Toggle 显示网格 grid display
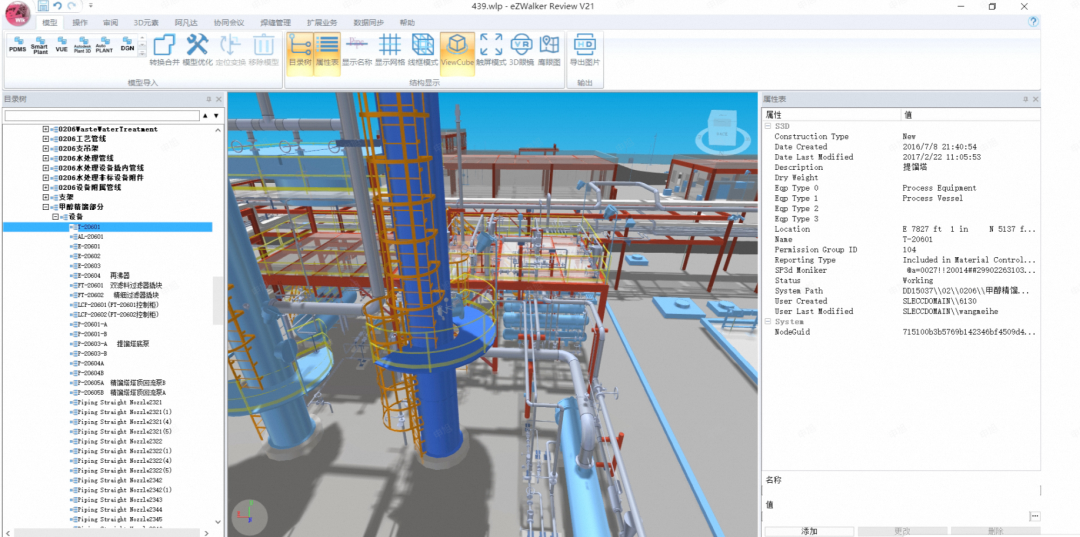Viewport: 1080px width, 537px height. 390,50
